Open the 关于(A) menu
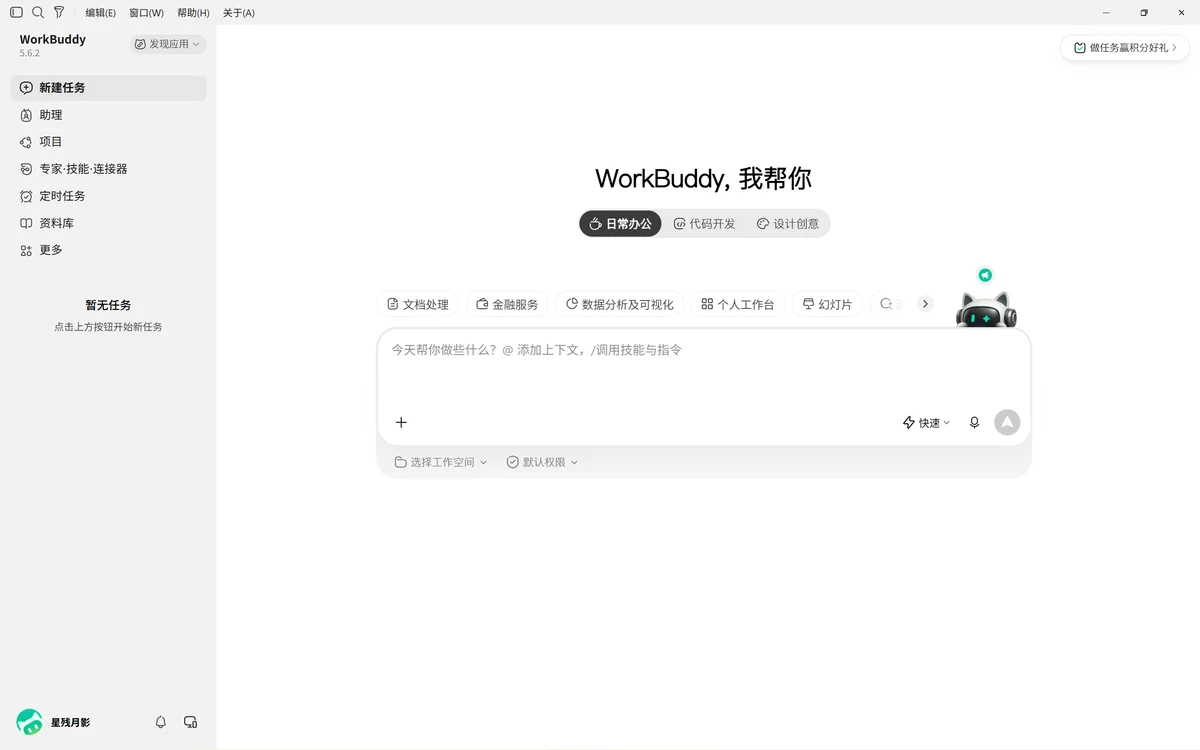This screenshot has width=1200, height=750. point(238,13)
